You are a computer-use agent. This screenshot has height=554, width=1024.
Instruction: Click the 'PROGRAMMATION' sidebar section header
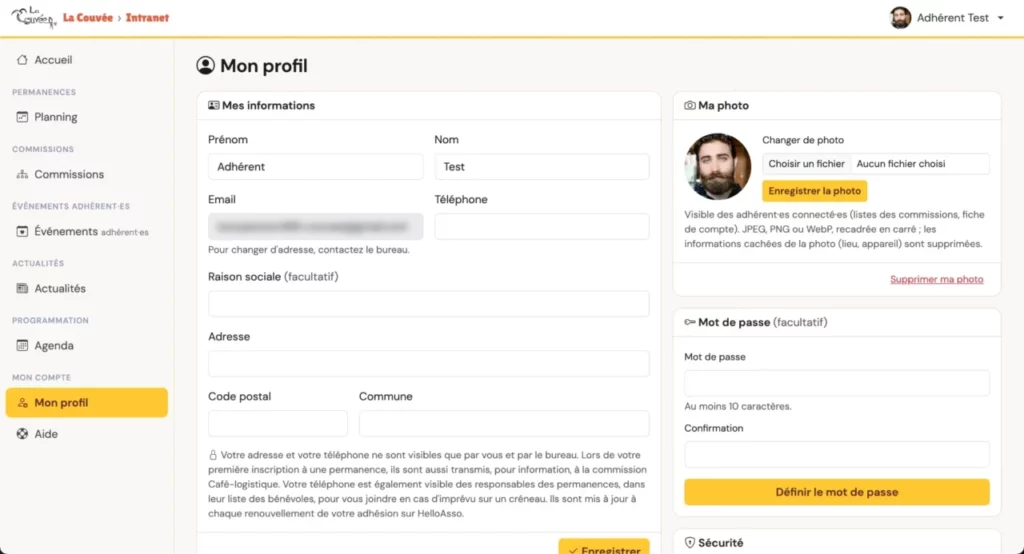click(x=50, y=321)
